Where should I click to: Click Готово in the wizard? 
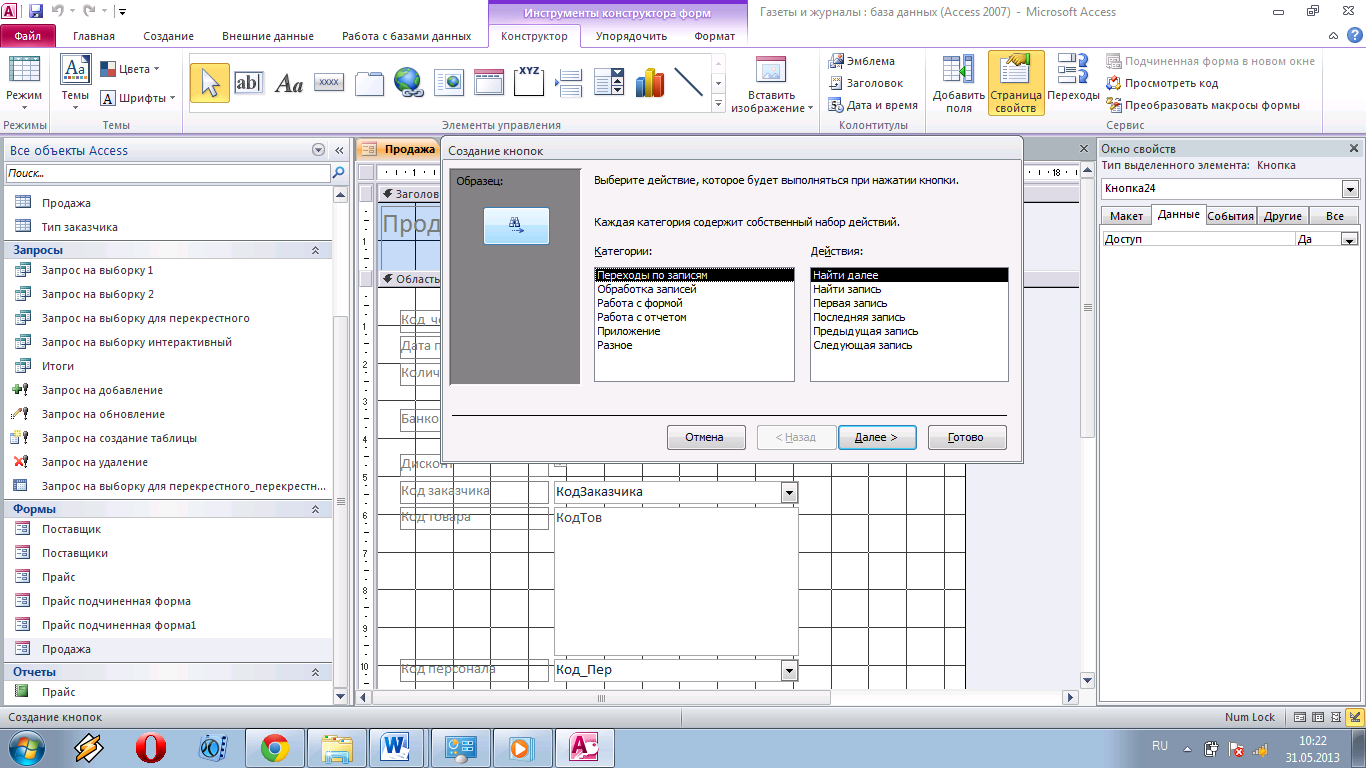(x=967, y=437)
